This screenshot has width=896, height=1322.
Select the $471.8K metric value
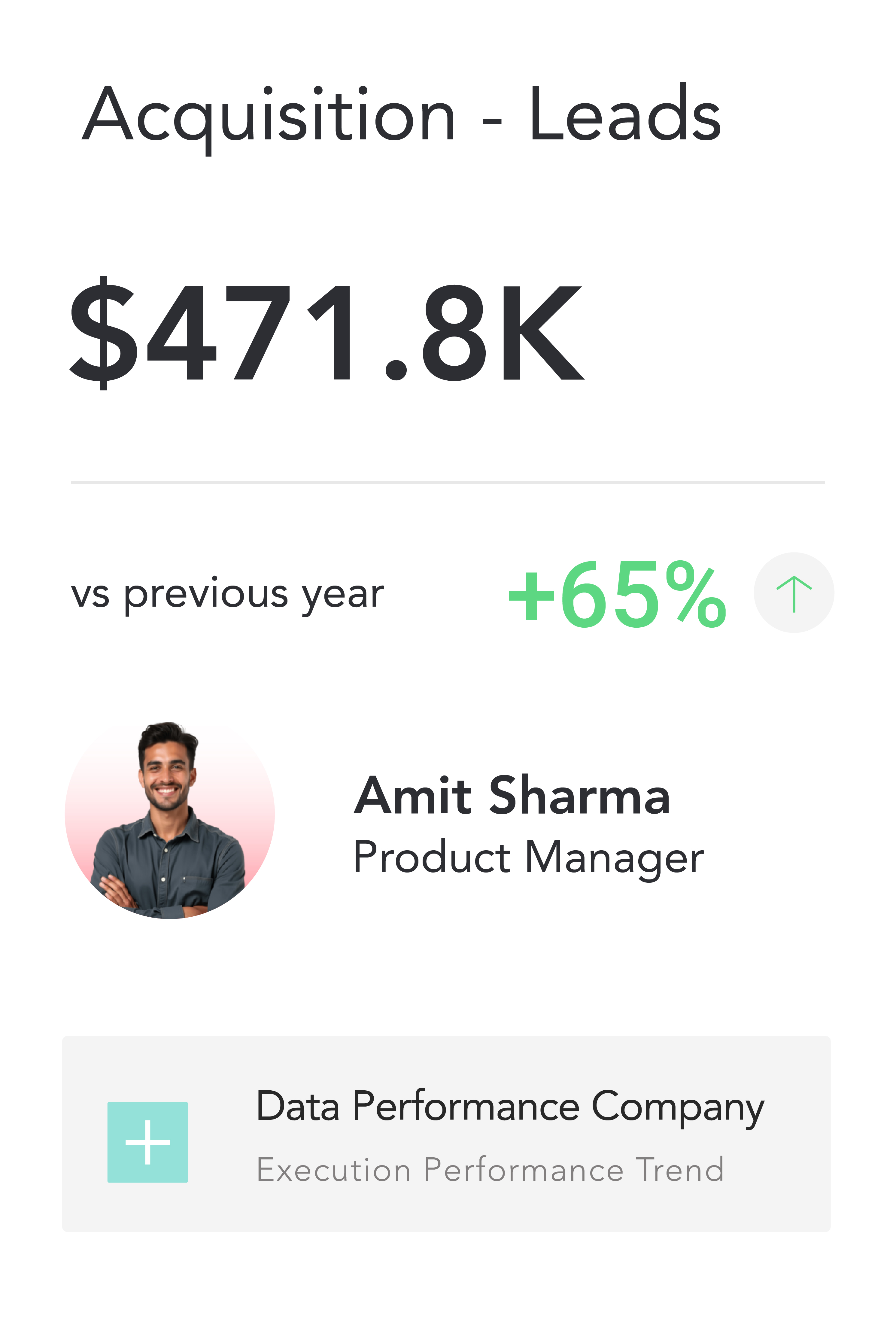326,333
